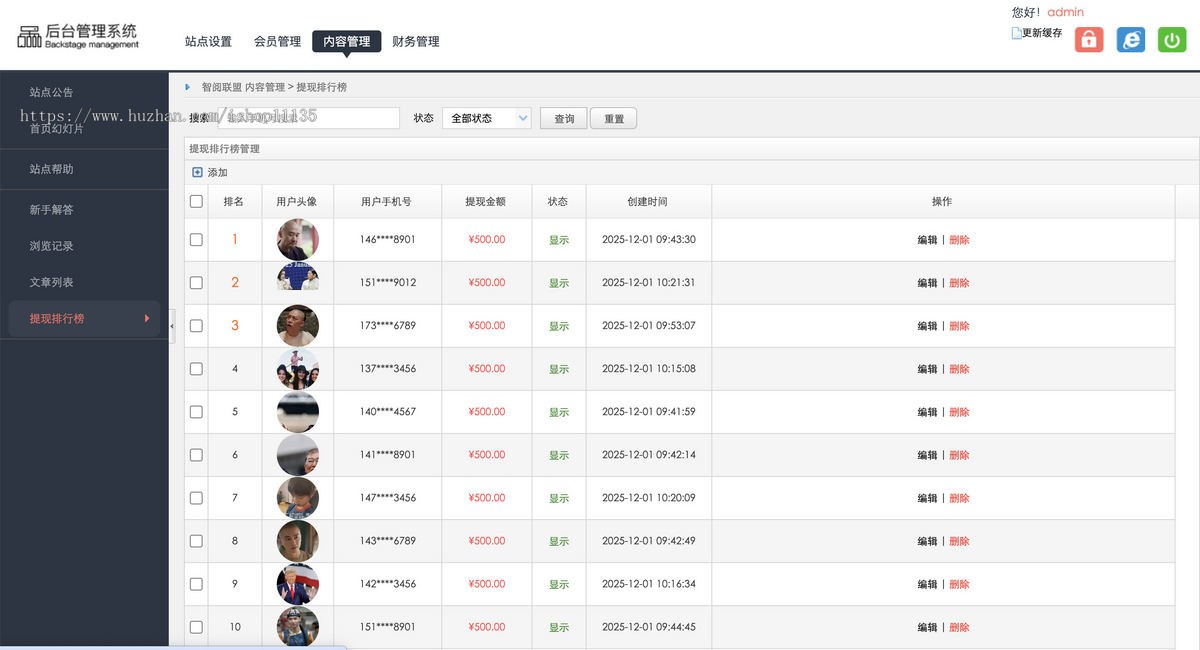The height and width of the screenshot is (650, 1200).
Task: Click the red lock icon in the header
Action: pos(1088,39)
